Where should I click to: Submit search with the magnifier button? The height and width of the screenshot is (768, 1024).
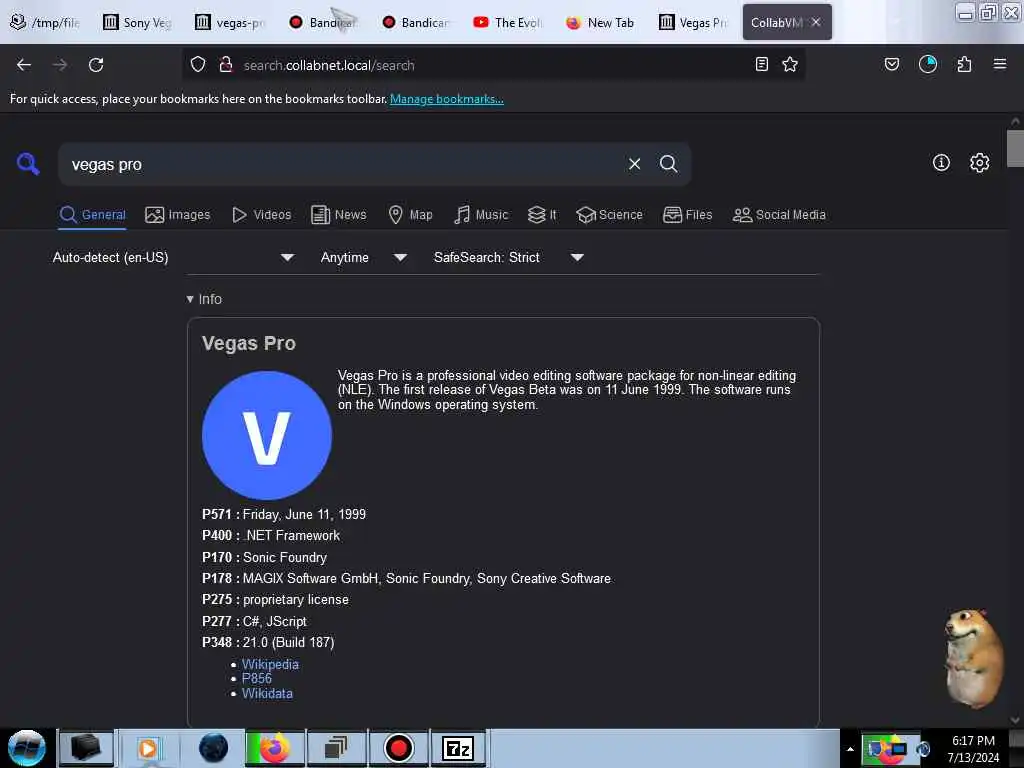(668, 164)
